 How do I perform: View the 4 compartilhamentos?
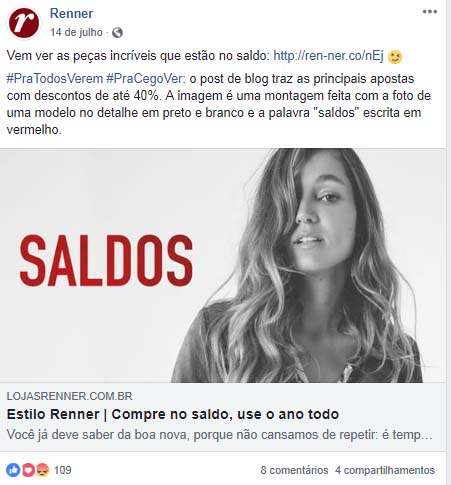(x=385, y=470)
